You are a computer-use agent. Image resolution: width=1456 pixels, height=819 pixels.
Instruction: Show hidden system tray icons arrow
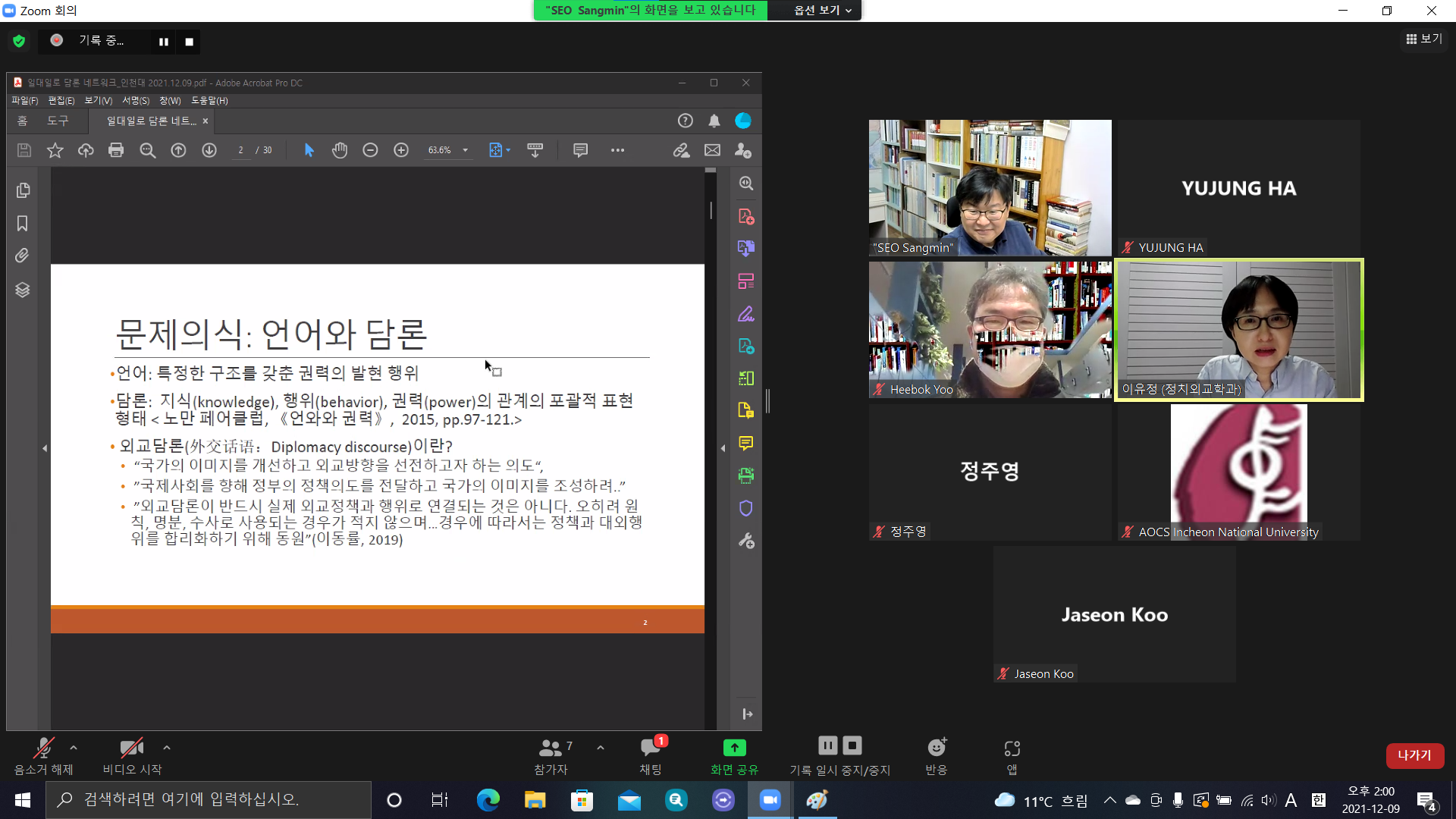pos(1110,800)
